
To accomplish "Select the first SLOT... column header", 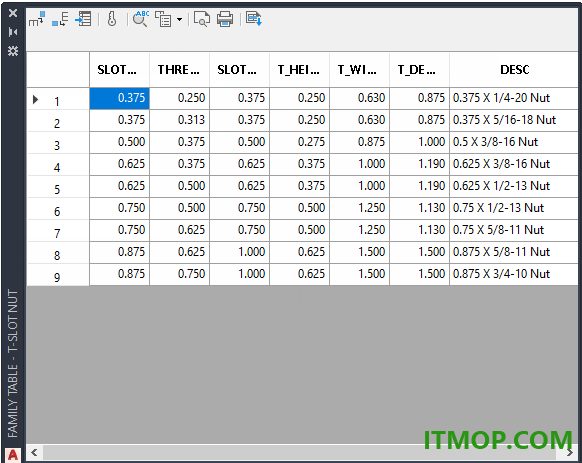I will coord(120,70).
